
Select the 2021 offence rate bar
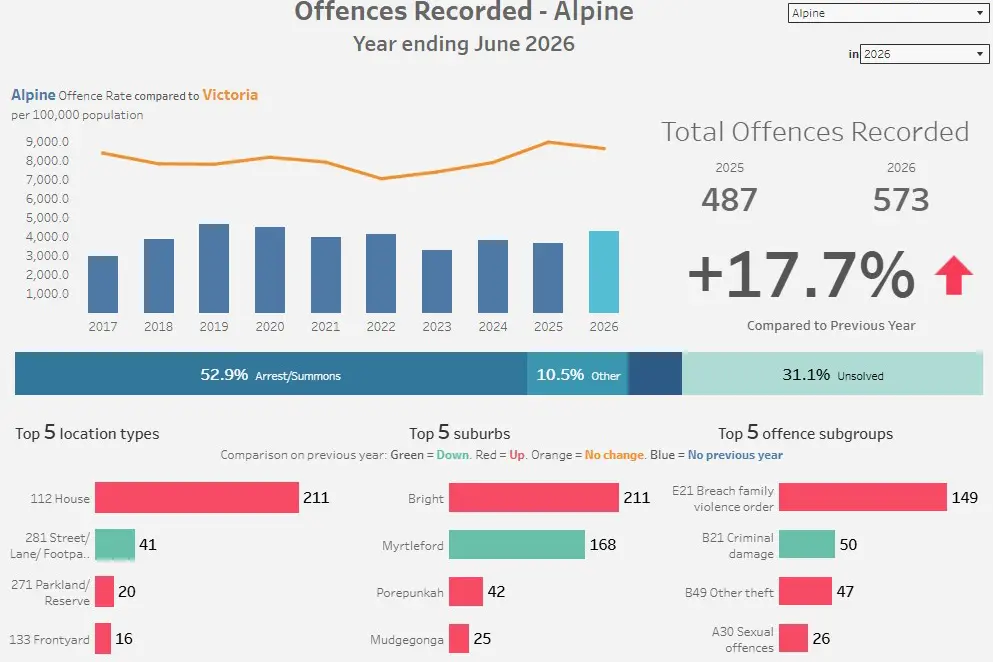[x=326, y=275]
